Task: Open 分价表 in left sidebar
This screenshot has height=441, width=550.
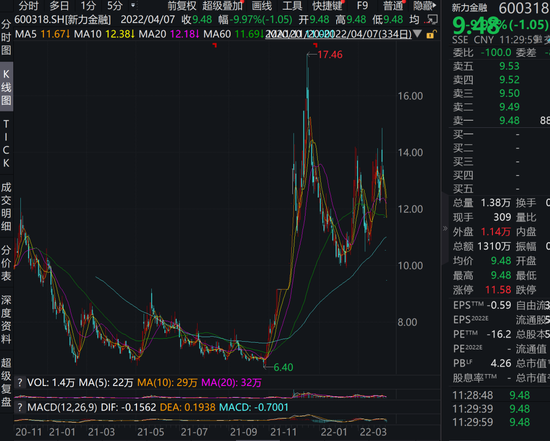Action: click(6, 263)
